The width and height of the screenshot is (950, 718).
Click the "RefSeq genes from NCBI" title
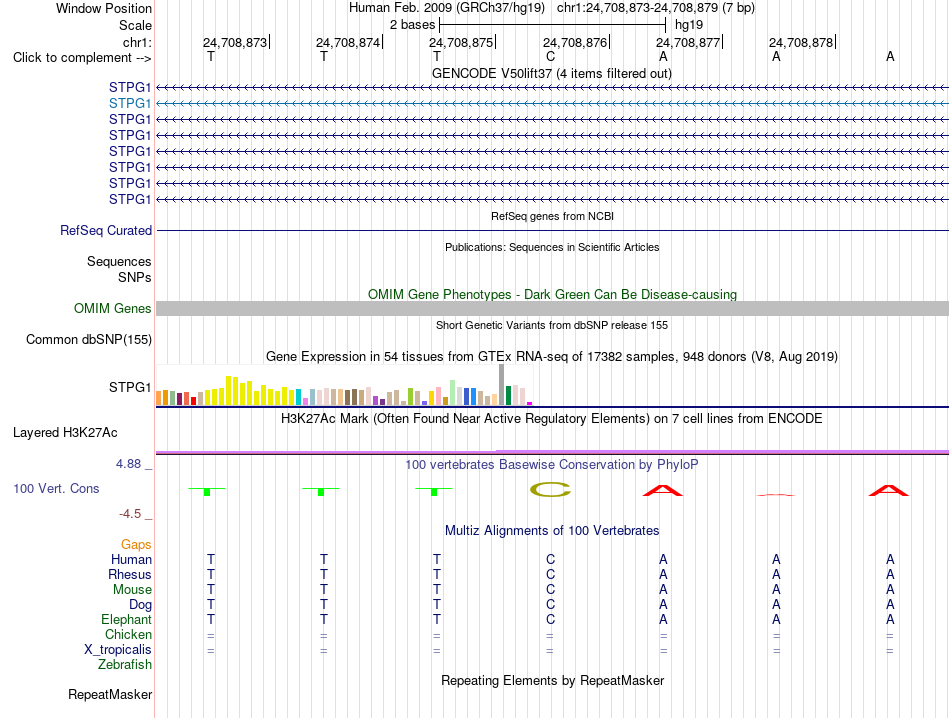[552, 216]
